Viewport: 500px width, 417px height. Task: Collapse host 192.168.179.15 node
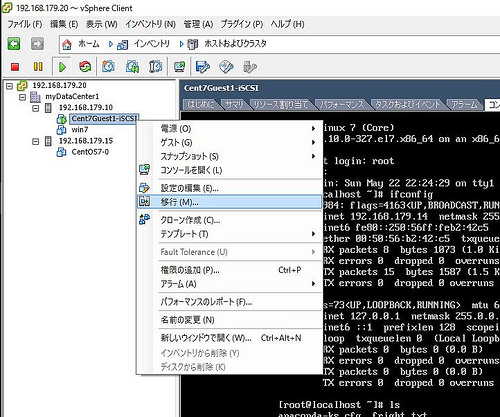click(x=35, y=141)
